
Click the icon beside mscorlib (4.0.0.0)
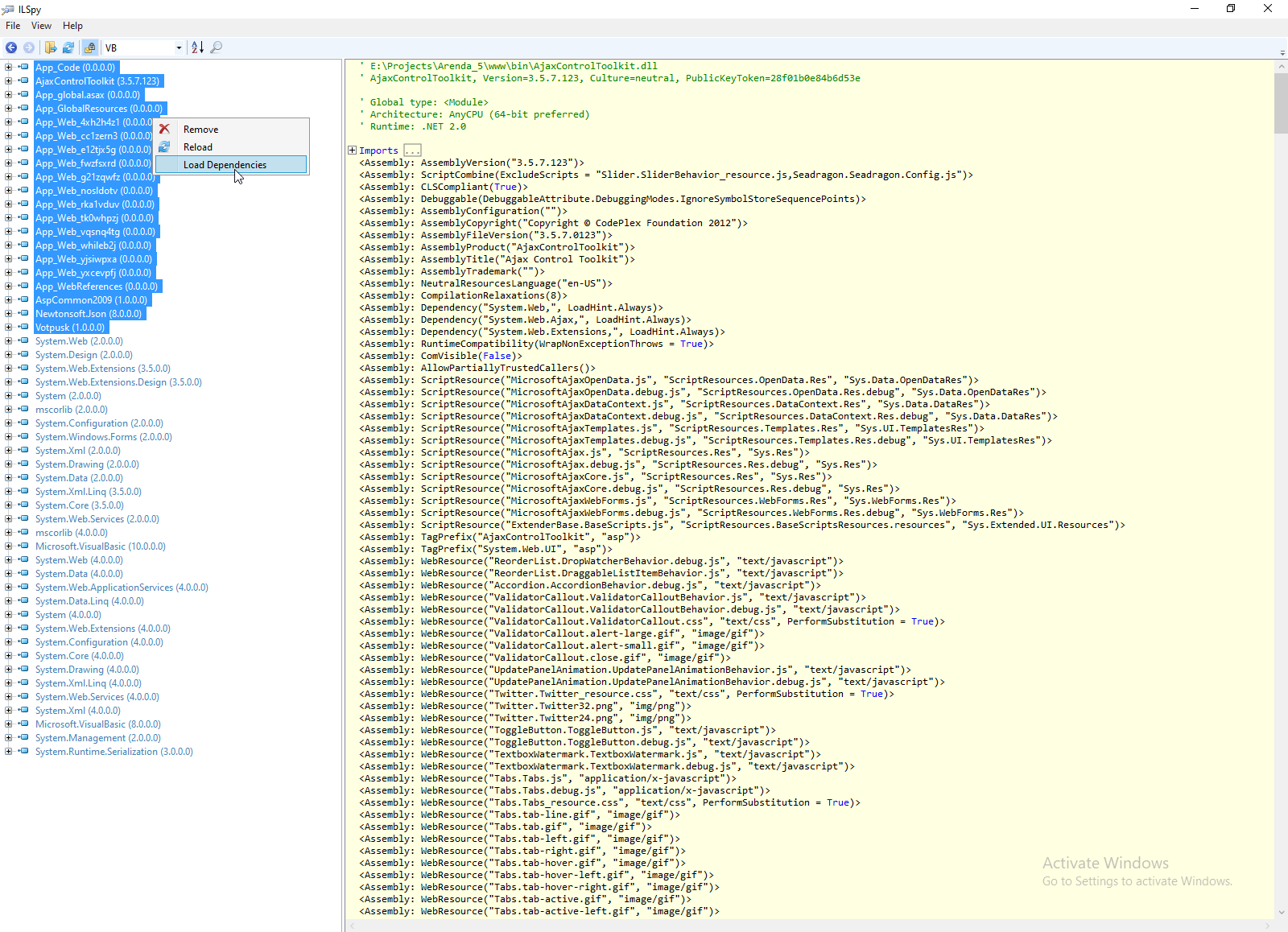(x=23, y=533)
